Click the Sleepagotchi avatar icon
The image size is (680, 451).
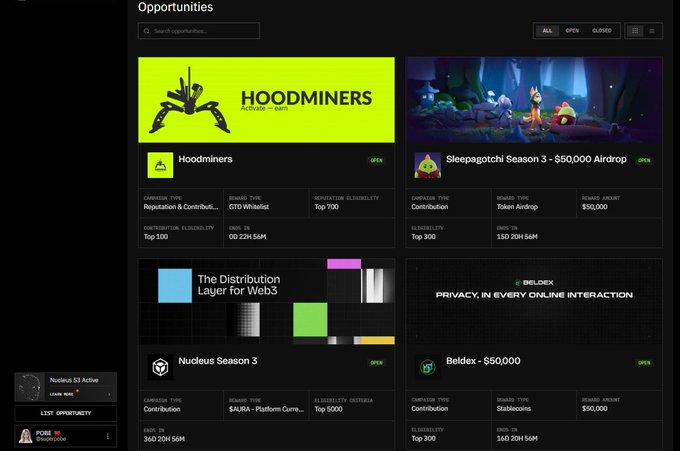428,165
